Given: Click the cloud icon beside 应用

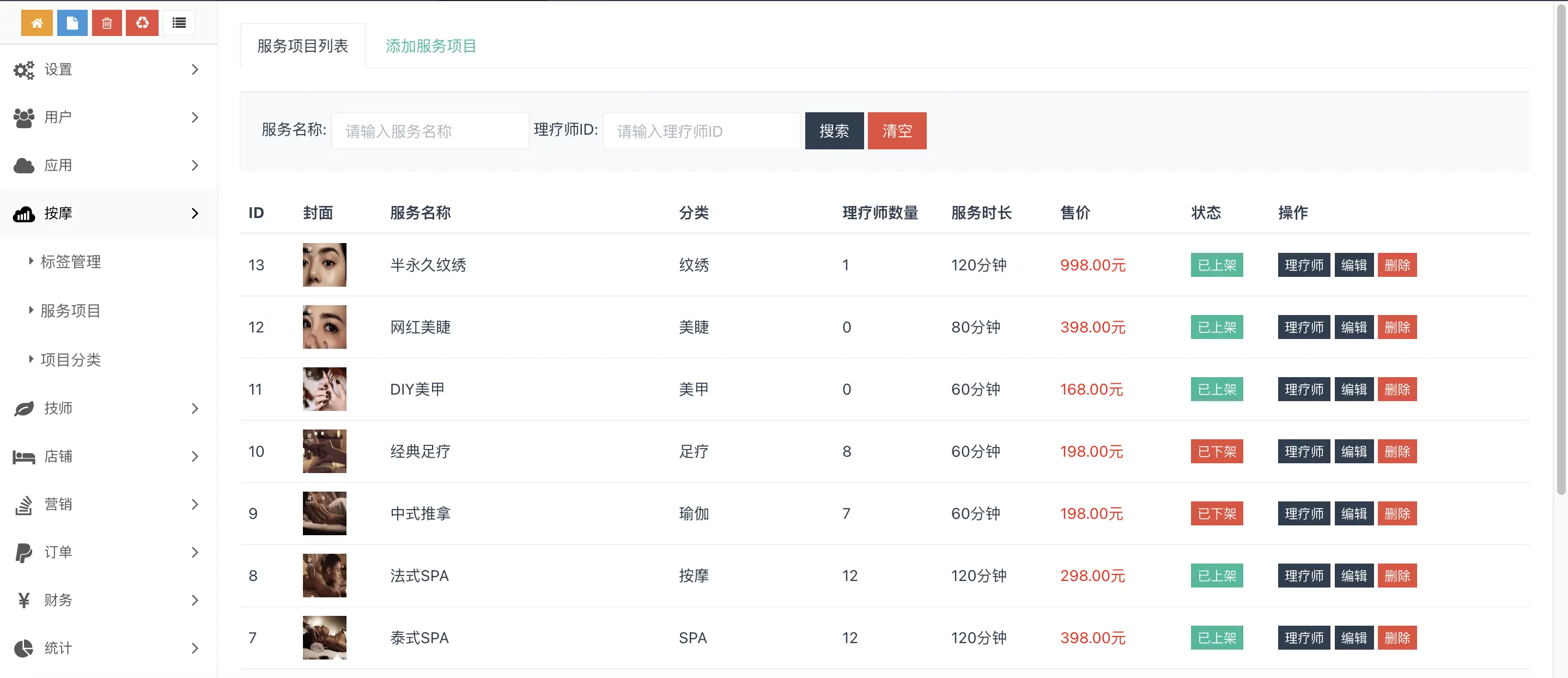Looking at the screenshot, I should pyautogui.click(x=25, y=166).
